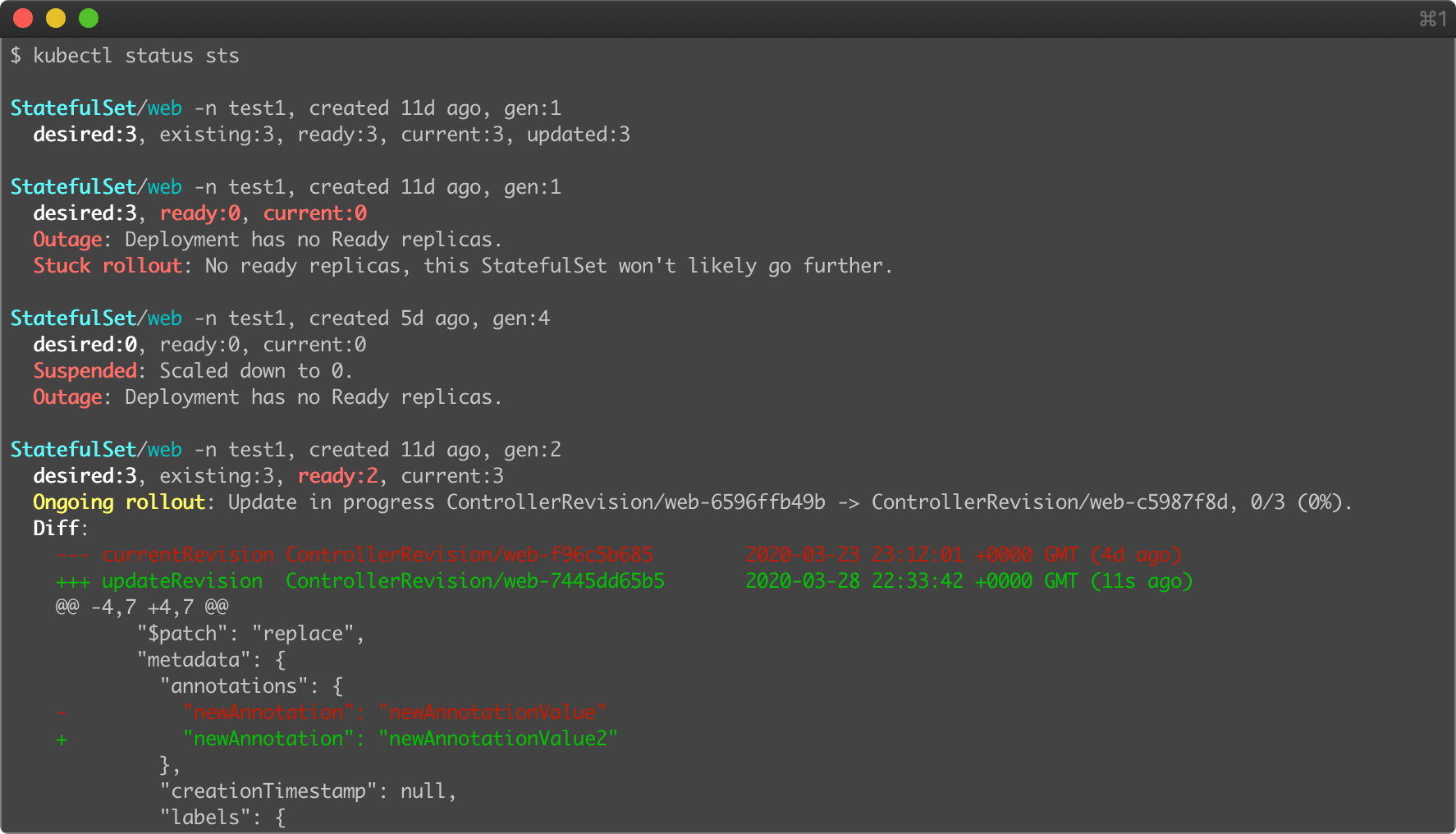Click the '@@ -4,7 +4,7 @@' hunk header
This screenshot has width=1456, height=834.
(x=142, y=607)
